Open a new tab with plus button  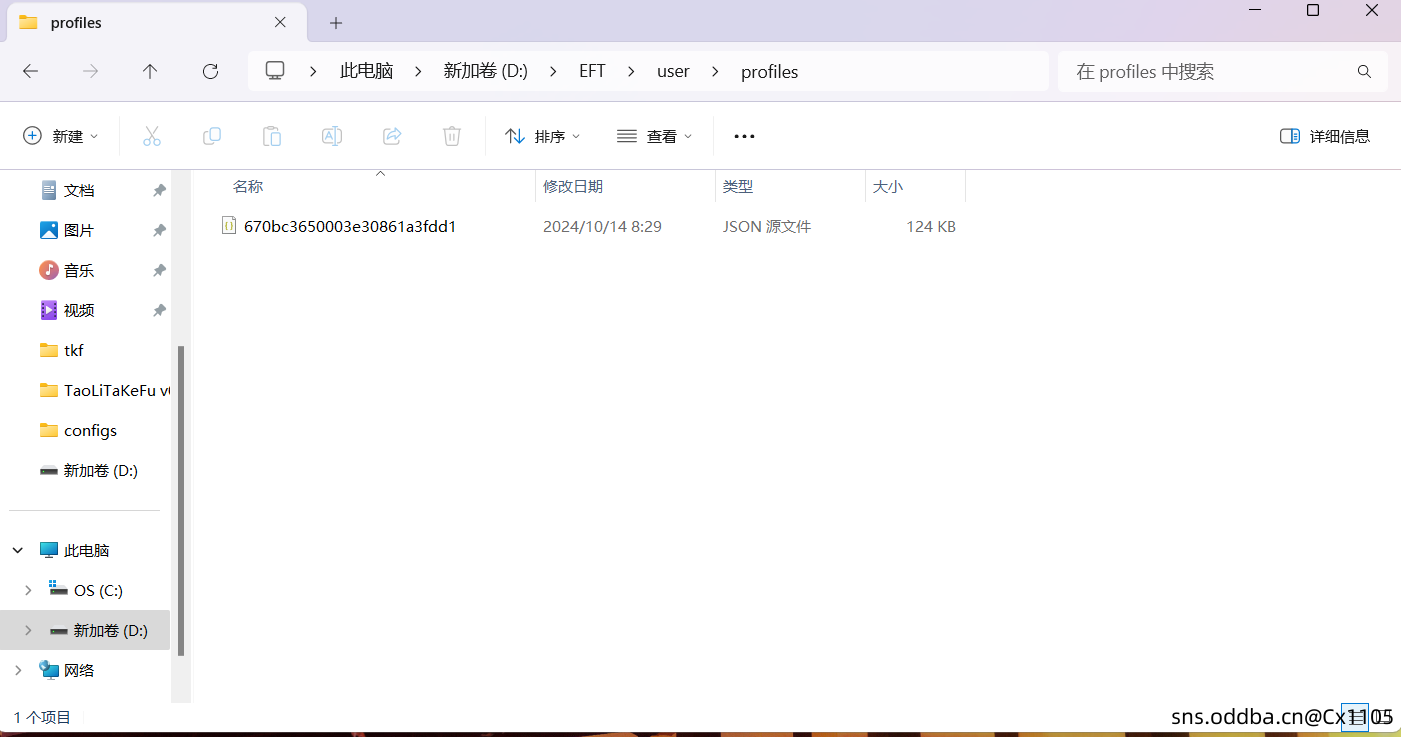coord(336,22)
